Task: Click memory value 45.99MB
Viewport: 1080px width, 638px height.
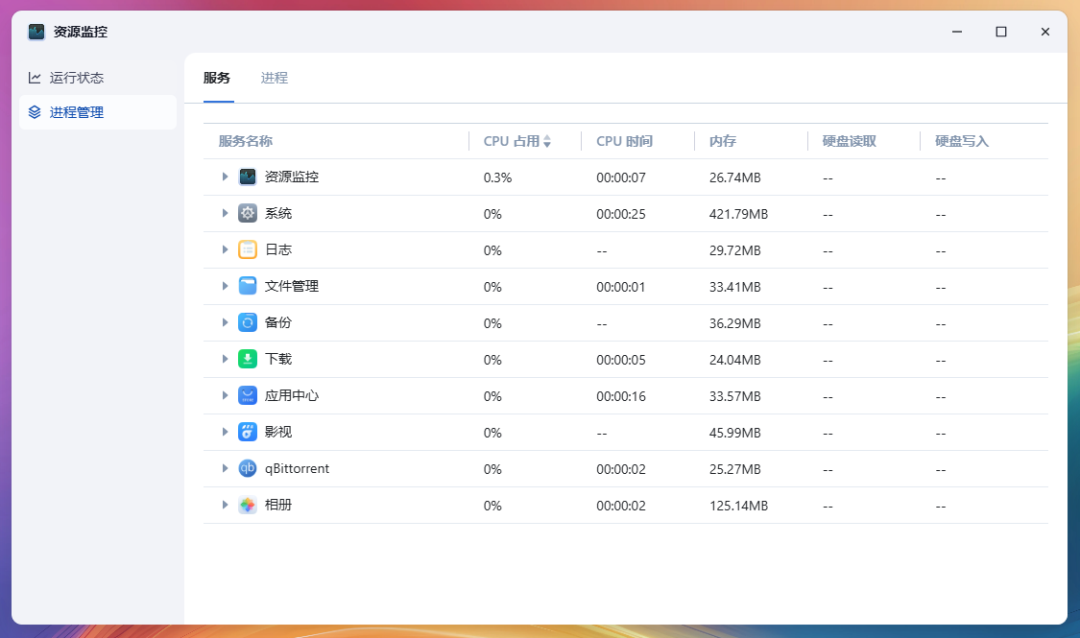Action: tap(735, 433)
